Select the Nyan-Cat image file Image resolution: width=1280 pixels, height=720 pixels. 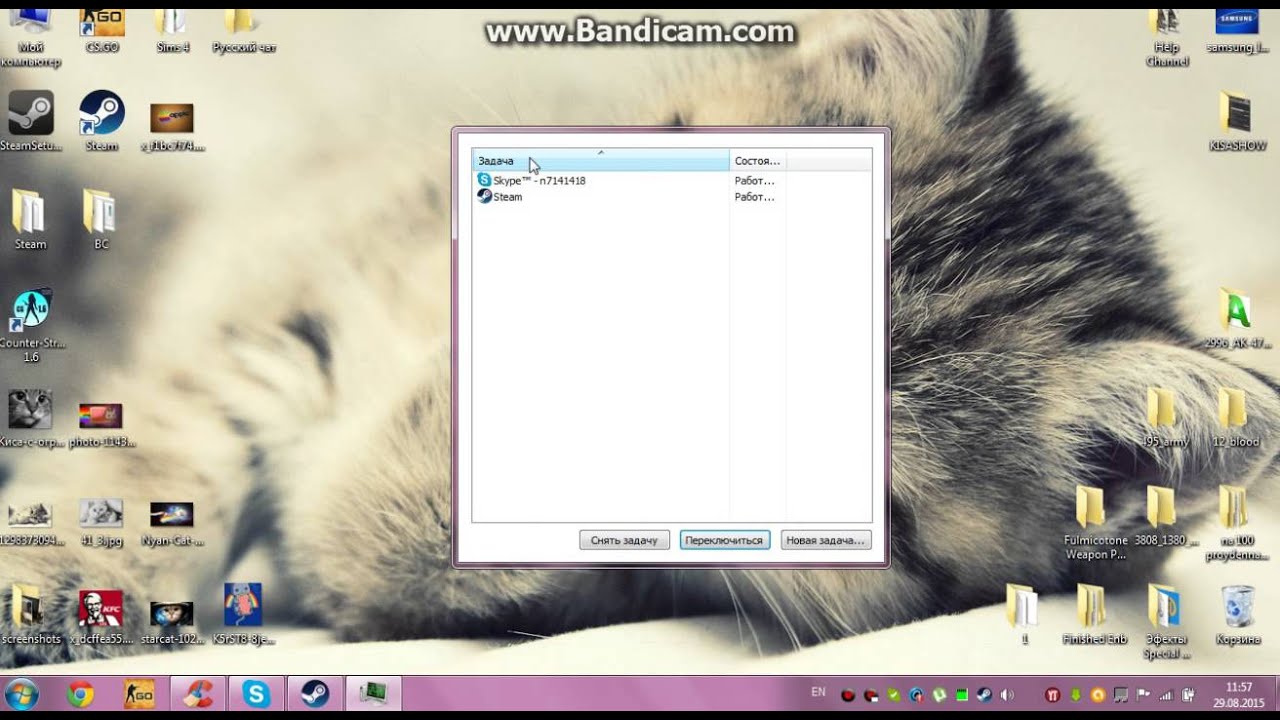172,522
